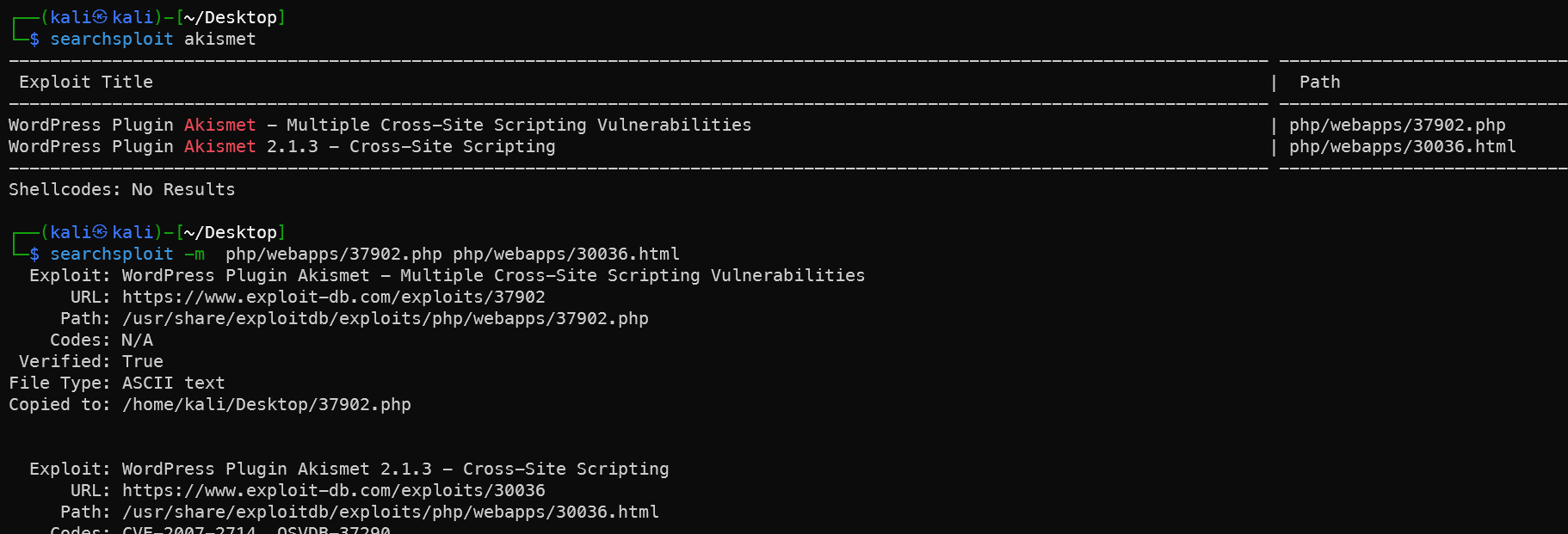Click the red Akismet text in first result
Image resolution: width=1568 pixels, height=534 pixels.
(x=220, y=125)
